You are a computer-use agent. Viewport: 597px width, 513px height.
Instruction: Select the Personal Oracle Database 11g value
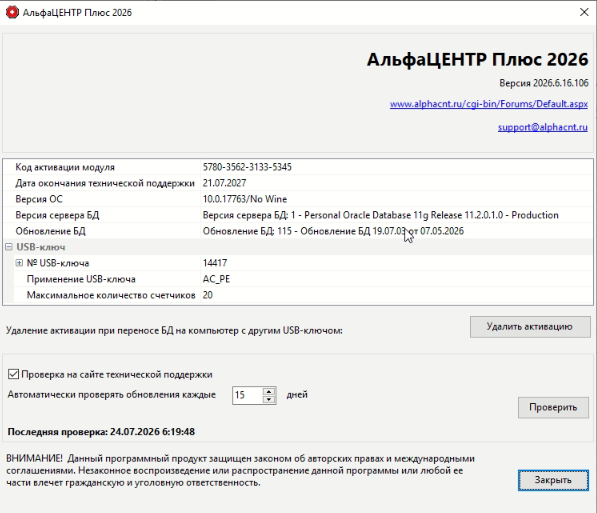tap(380, 215)
